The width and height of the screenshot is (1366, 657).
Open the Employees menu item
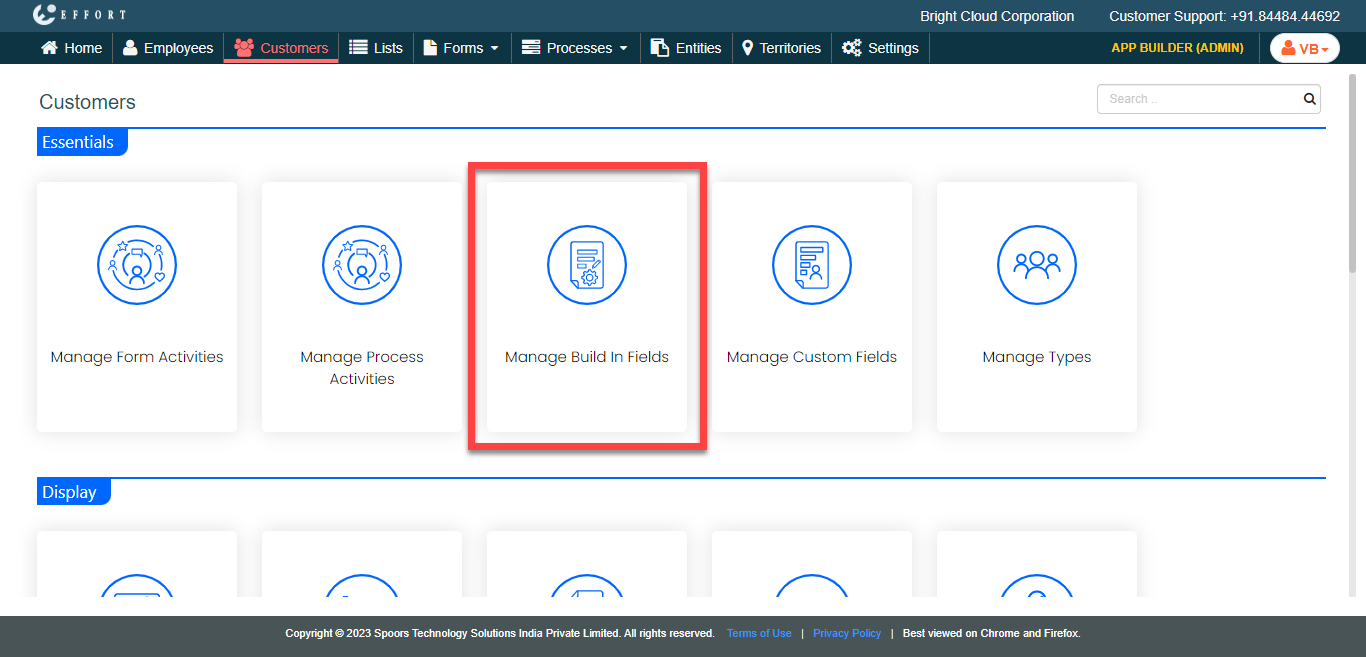pos(168,48)
